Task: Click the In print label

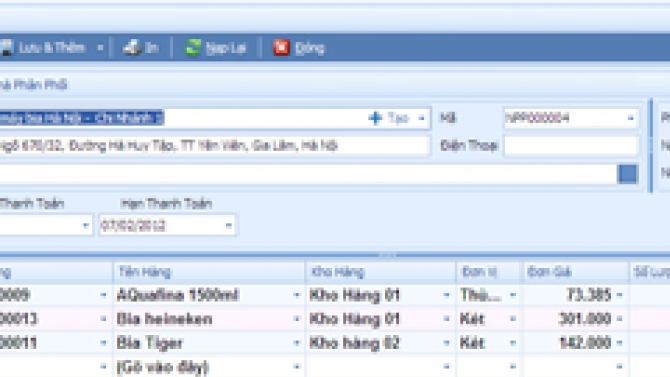Action: click(x=152, y=47)
